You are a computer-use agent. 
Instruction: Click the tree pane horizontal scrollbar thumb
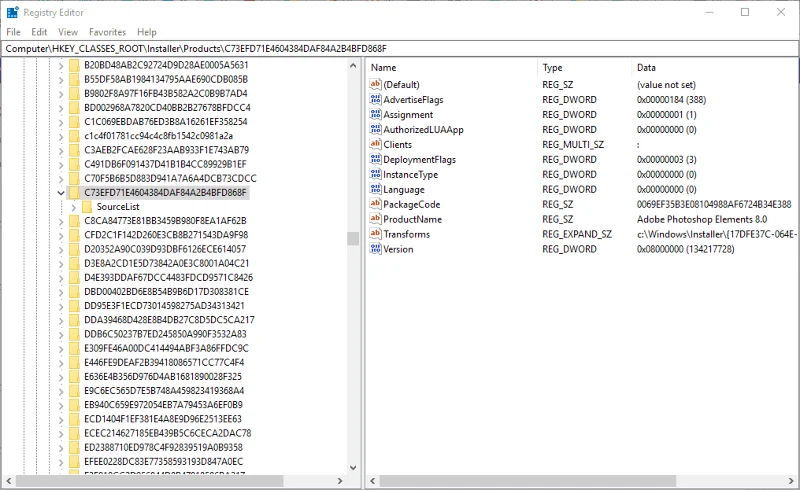pos(149,481)
